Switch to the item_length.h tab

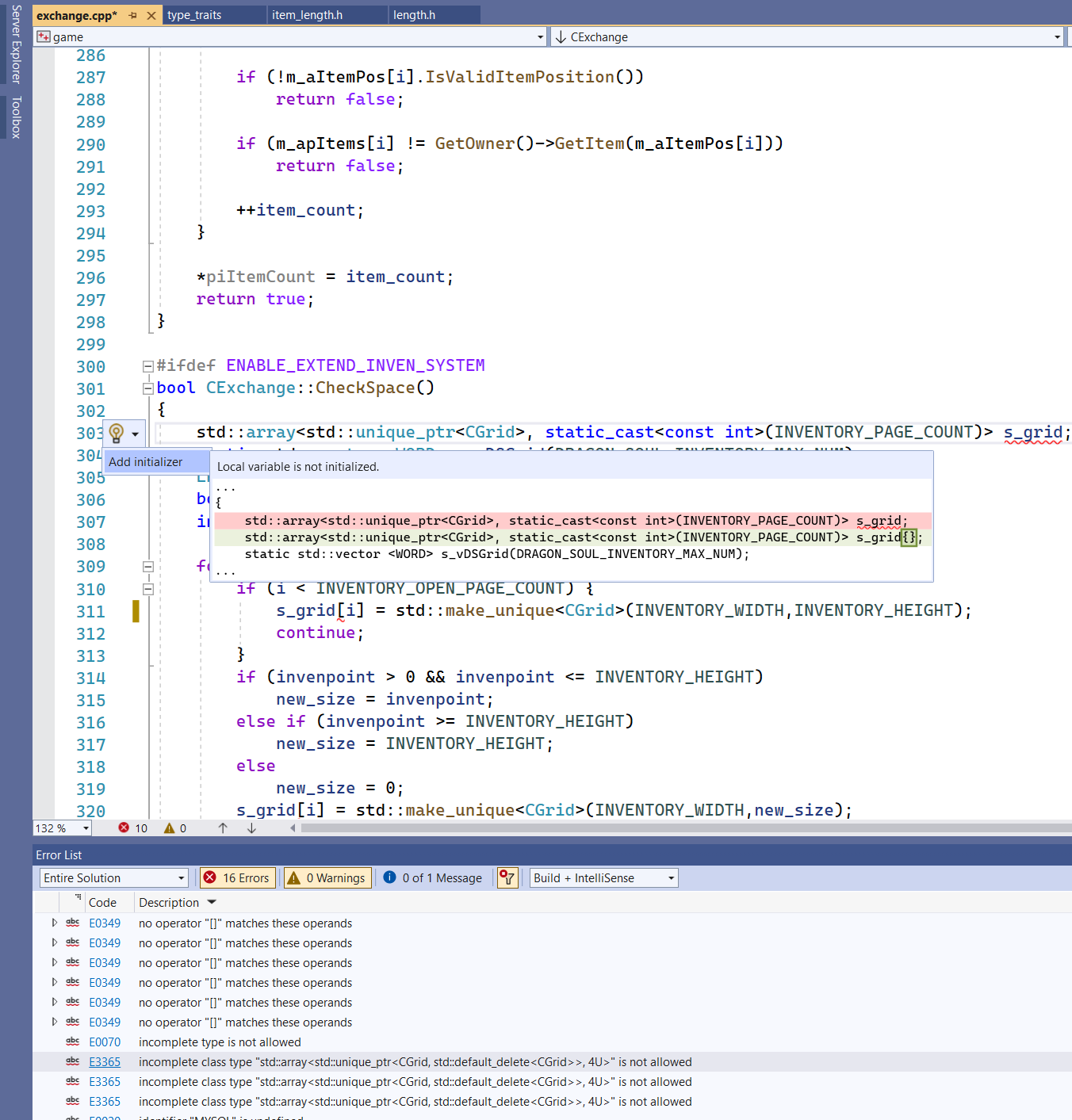click(x=308, y=15)
